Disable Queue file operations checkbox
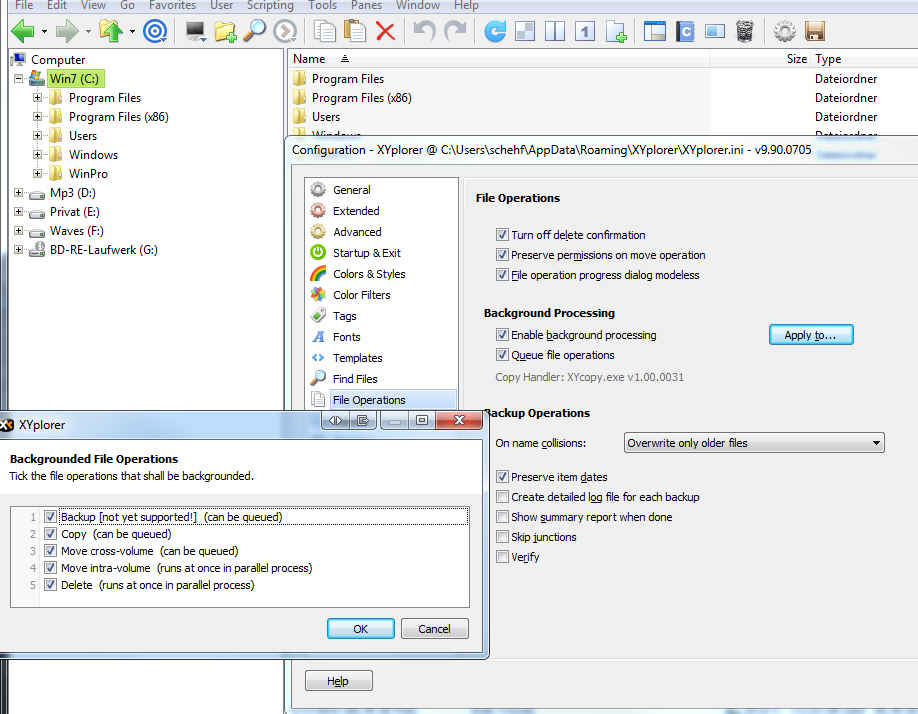This screenshot has height=714, width=918. [x=502, y=355]
